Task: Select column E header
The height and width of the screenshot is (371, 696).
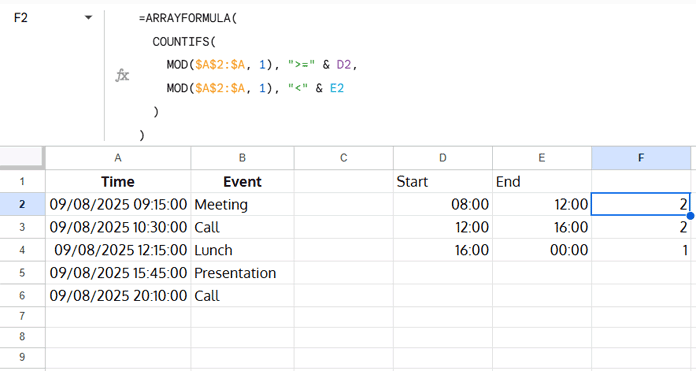Action: click(542, 158)
